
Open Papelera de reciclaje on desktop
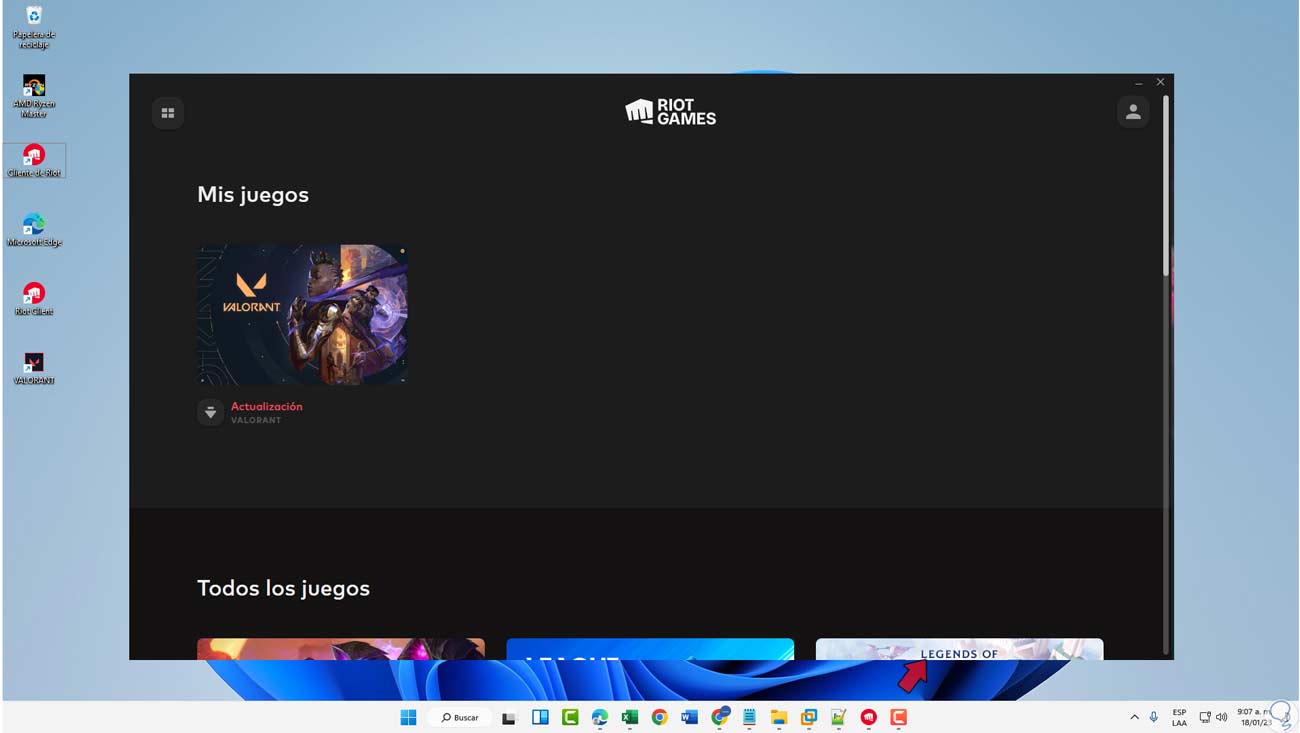(x=33, y=27)
